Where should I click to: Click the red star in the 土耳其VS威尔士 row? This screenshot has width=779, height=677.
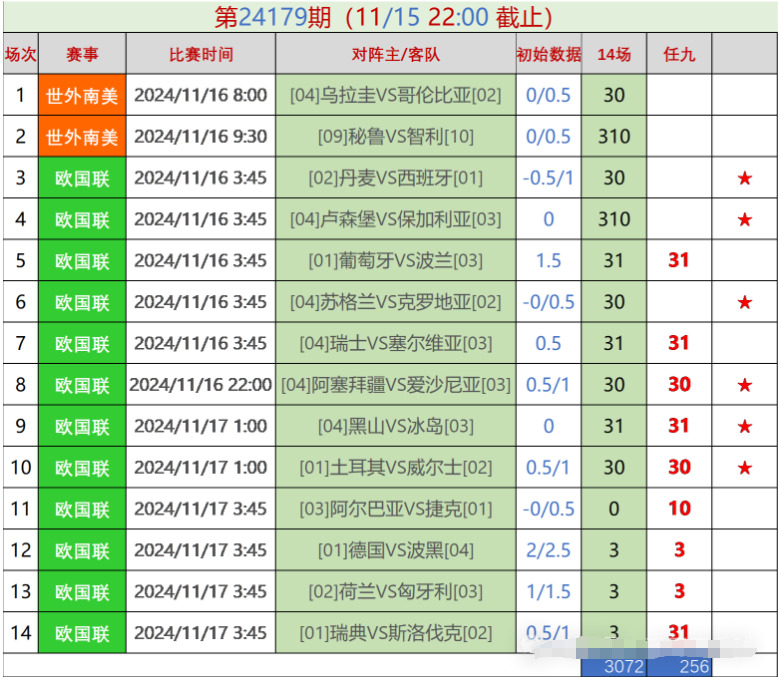744,467
